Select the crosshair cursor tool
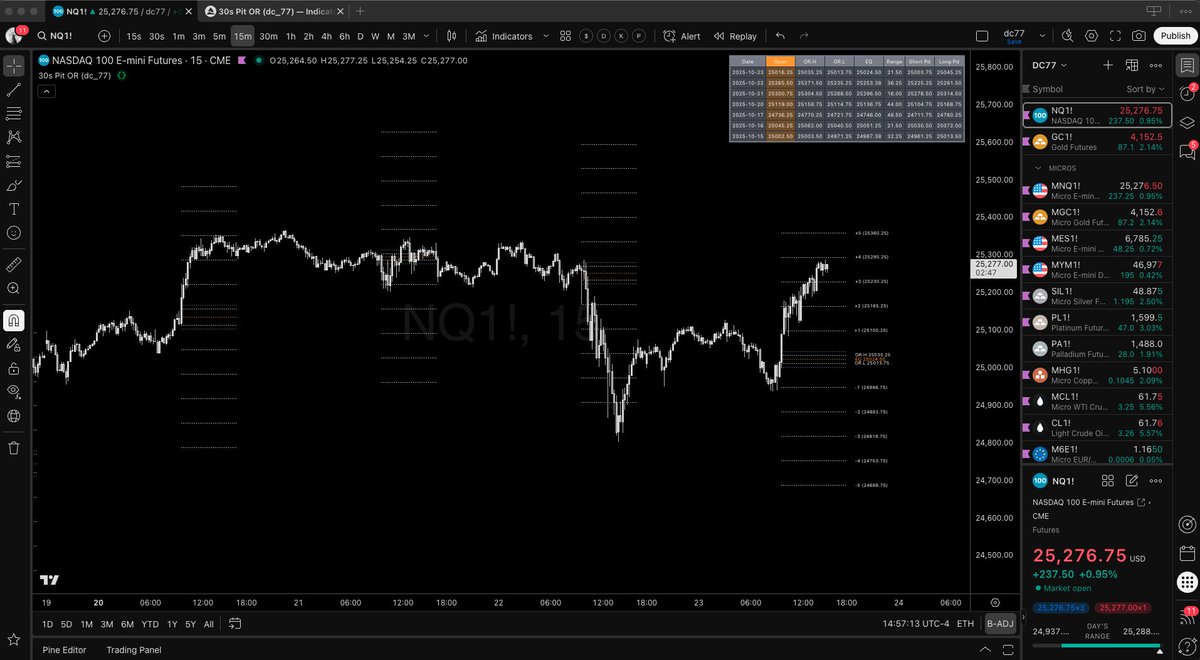Viewport: 1200px width, 660px height. coord(14,66)
